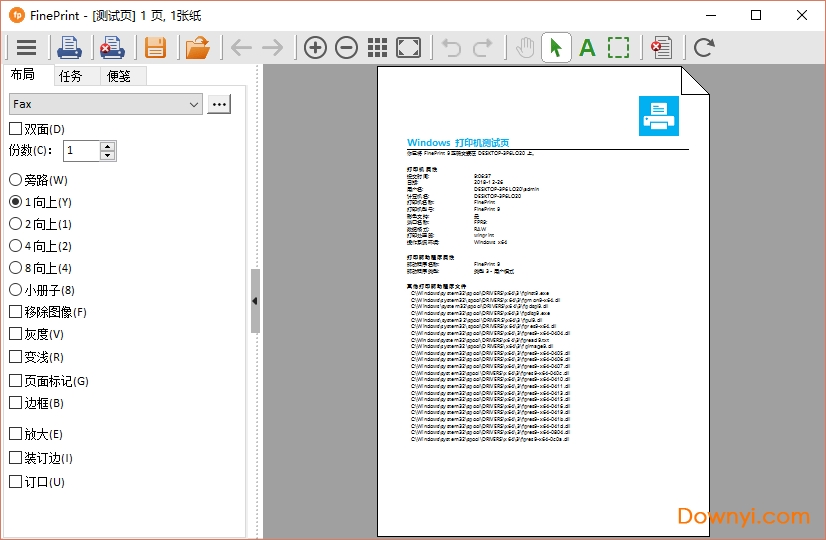Enable 页面标记(G) checkbox
This screenshot has width=826, height=540.
pos(15,380)
